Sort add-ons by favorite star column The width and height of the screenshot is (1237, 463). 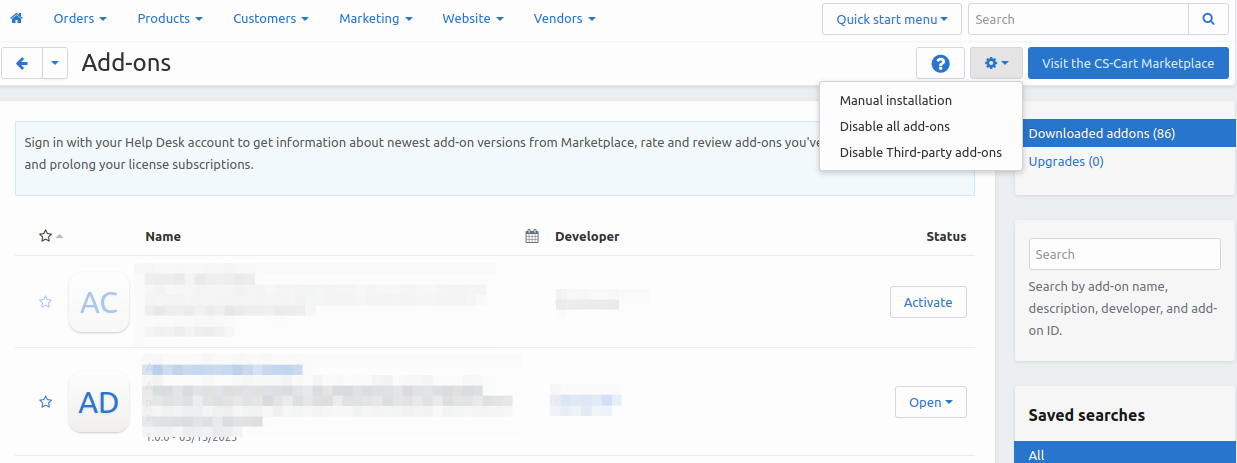tap(50, 236)
